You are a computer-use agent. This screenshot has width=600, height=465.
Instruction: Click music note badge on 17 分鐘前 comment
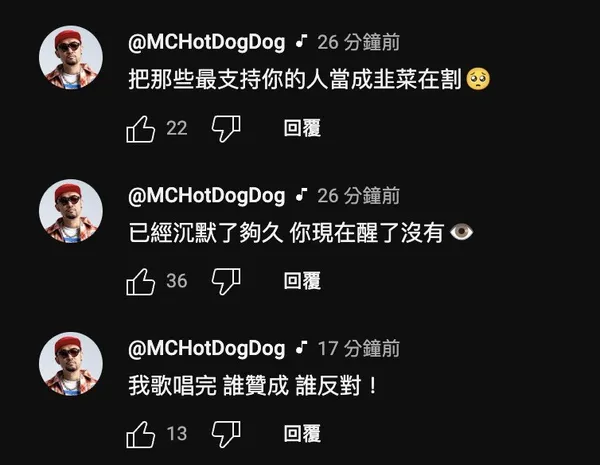(x=302, y=347)
